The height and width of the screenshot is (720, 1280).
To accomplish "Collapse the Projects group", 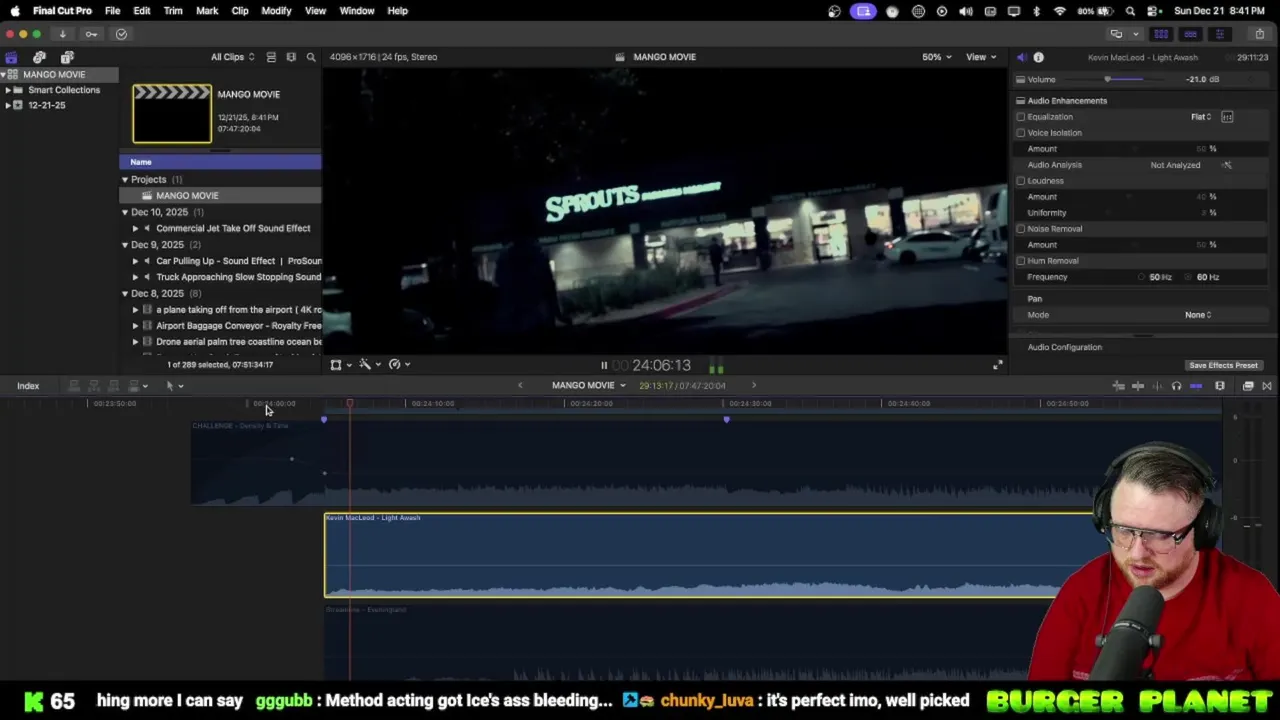I will pyautogui.click(x=125, y=180).
